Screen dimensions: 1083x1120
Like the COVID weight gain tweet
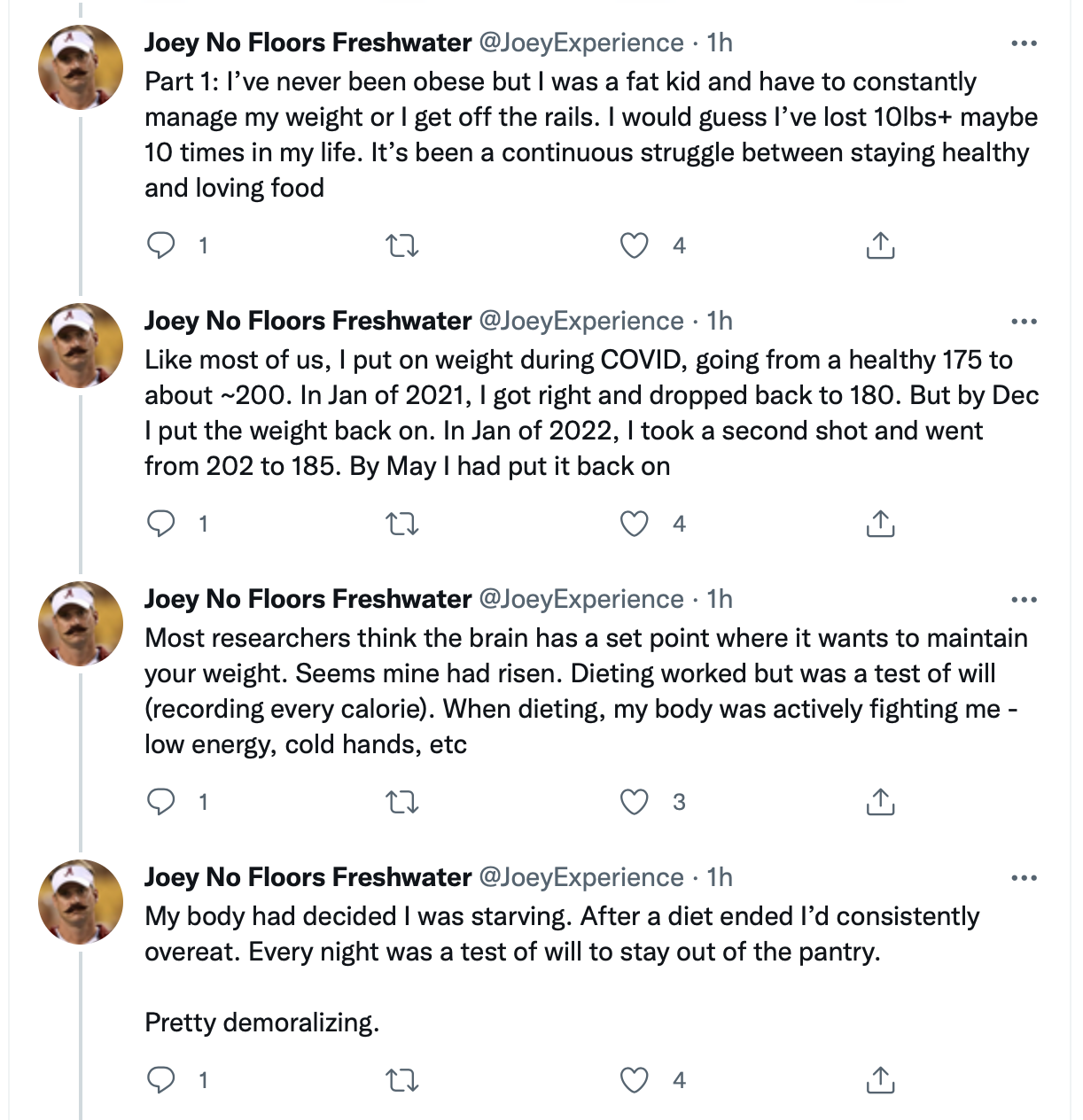pos(634,524)
